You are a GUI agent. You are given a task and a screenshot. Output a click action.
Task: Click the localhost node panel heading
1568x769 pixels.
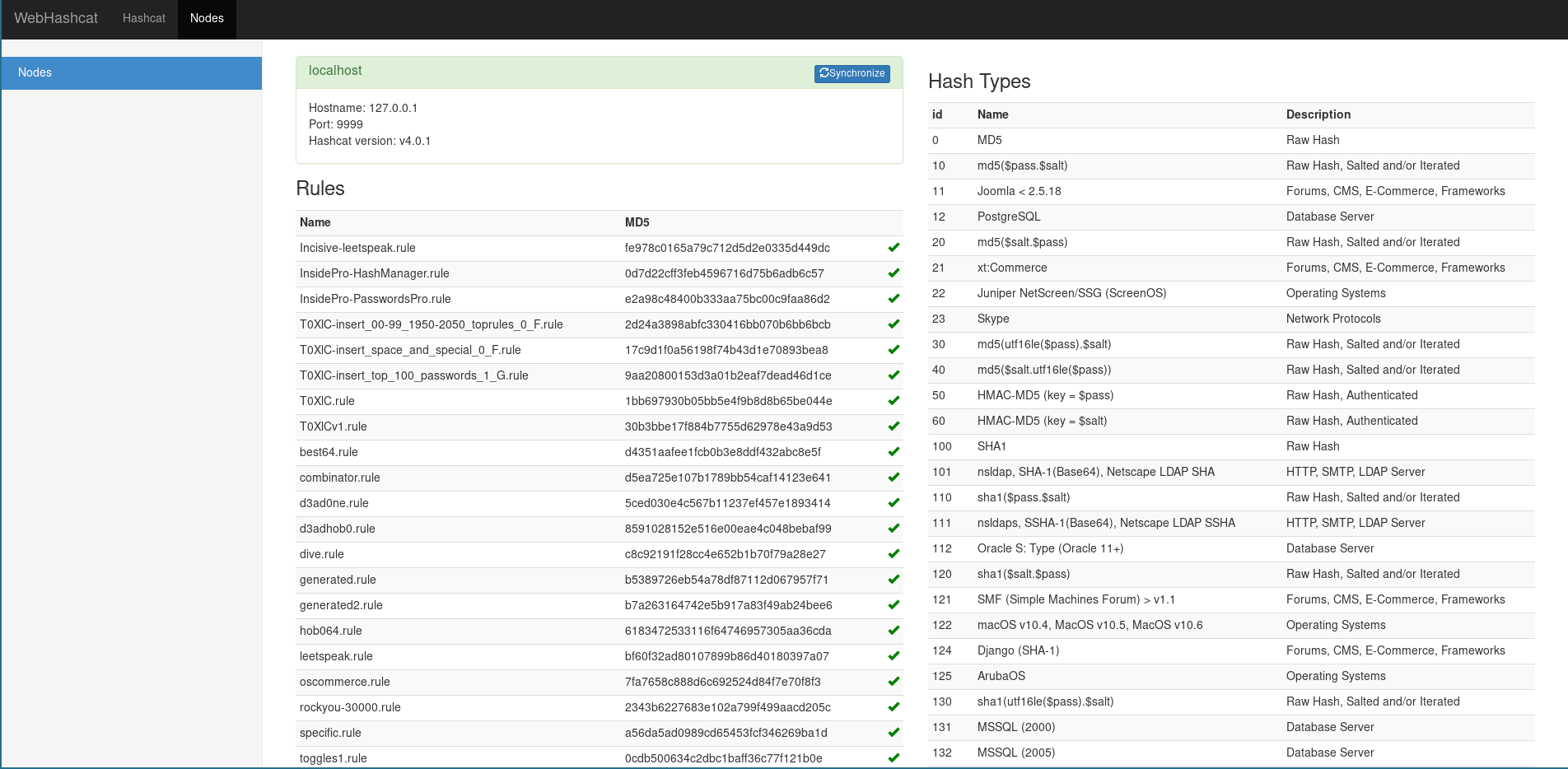[334, 71]
